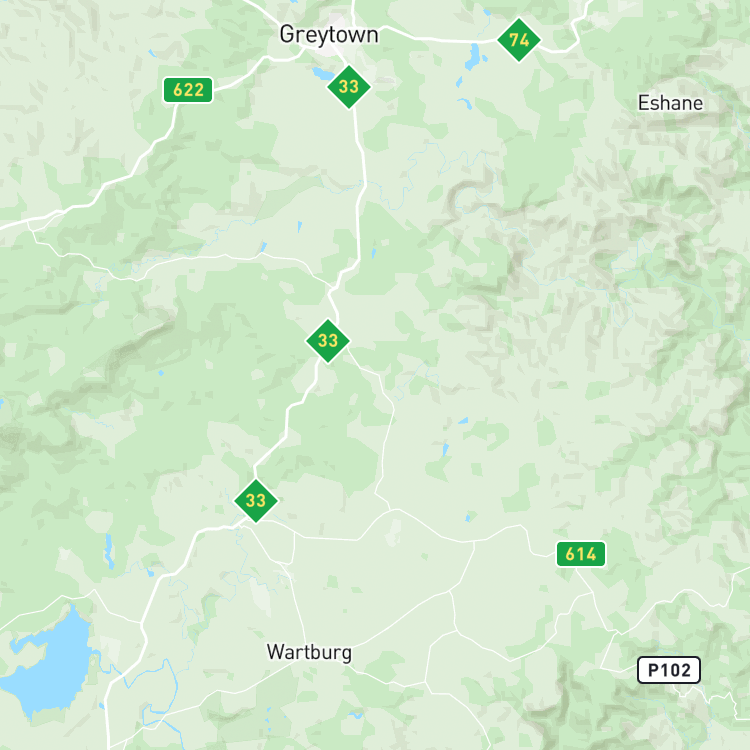Image resolution: width=750 pixels, height=750 pixels.
Task: Select the narrow pond northeast of the large lake
Action: [109, 551]
